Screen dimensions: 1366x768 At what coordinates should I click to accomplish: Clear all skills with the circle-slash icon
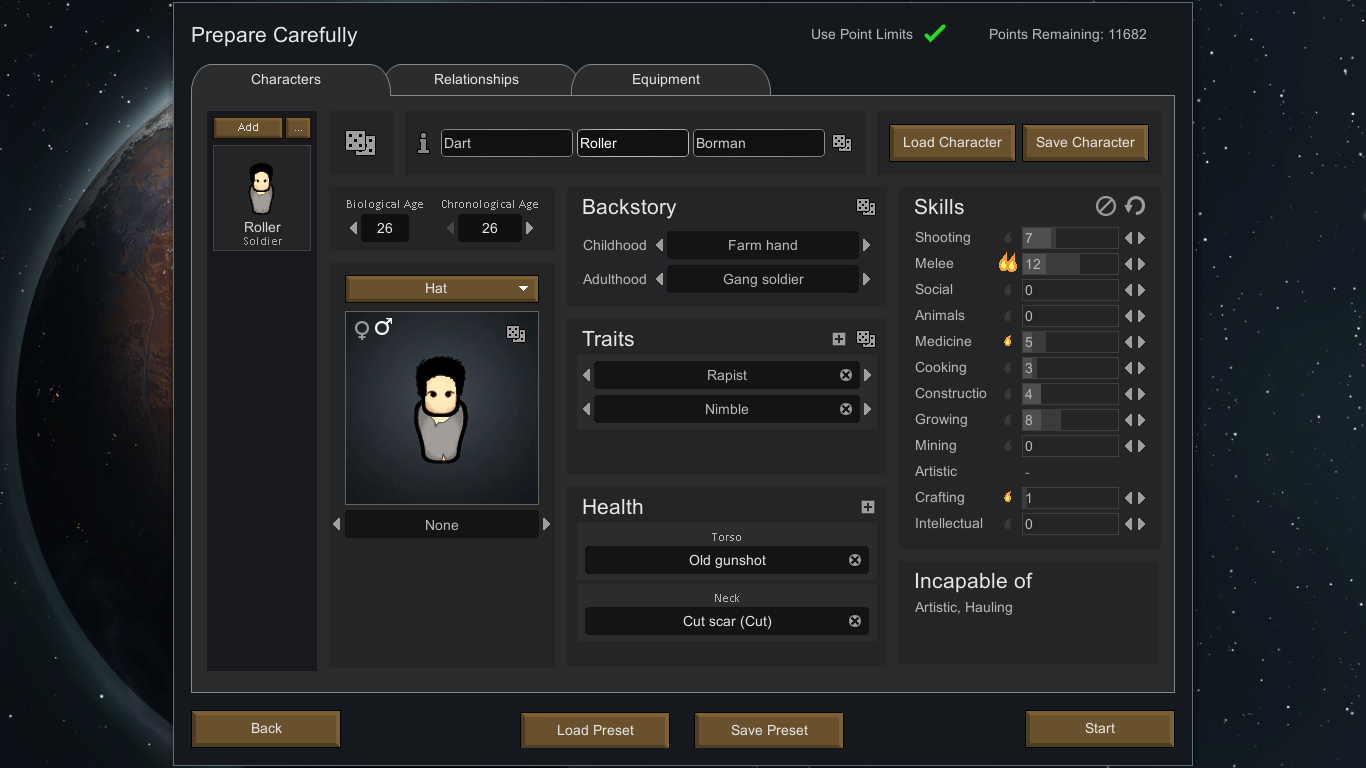pos(1105,206)
